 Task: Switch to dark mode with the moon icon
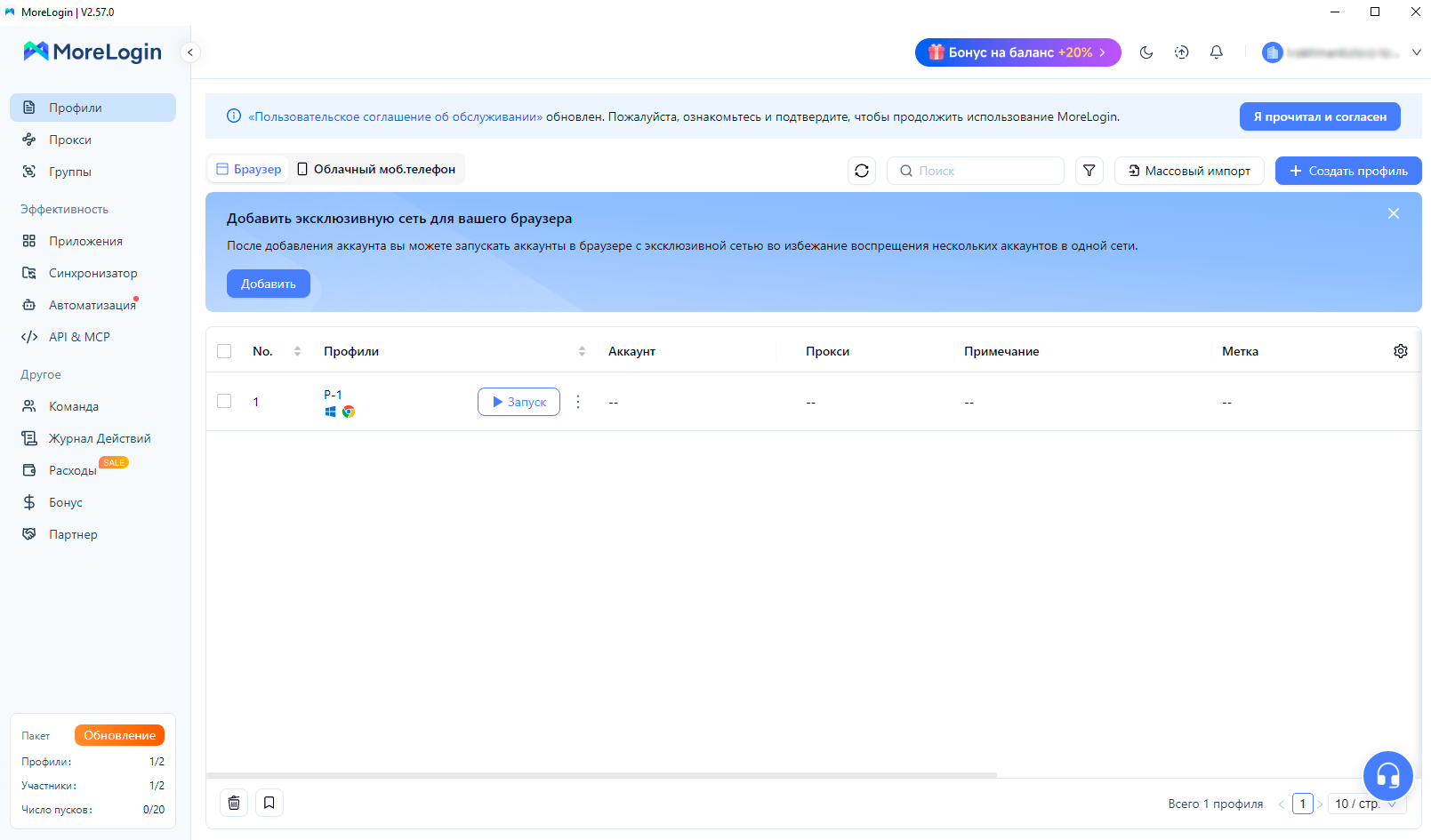click(x=1146, y=52)
